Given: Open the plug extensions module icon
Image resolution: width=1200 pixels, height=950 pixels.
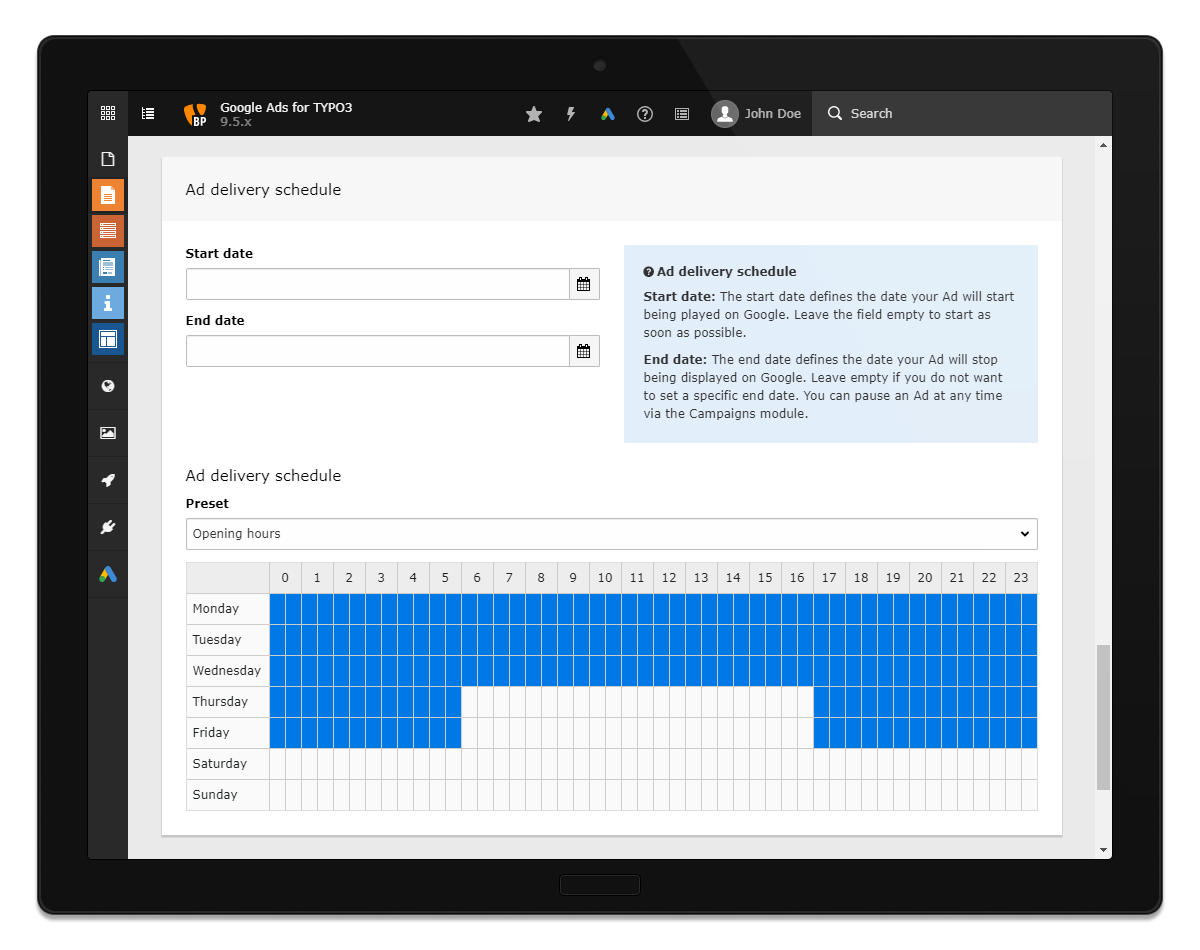Looking at the screenshot, I should [108, 527].
